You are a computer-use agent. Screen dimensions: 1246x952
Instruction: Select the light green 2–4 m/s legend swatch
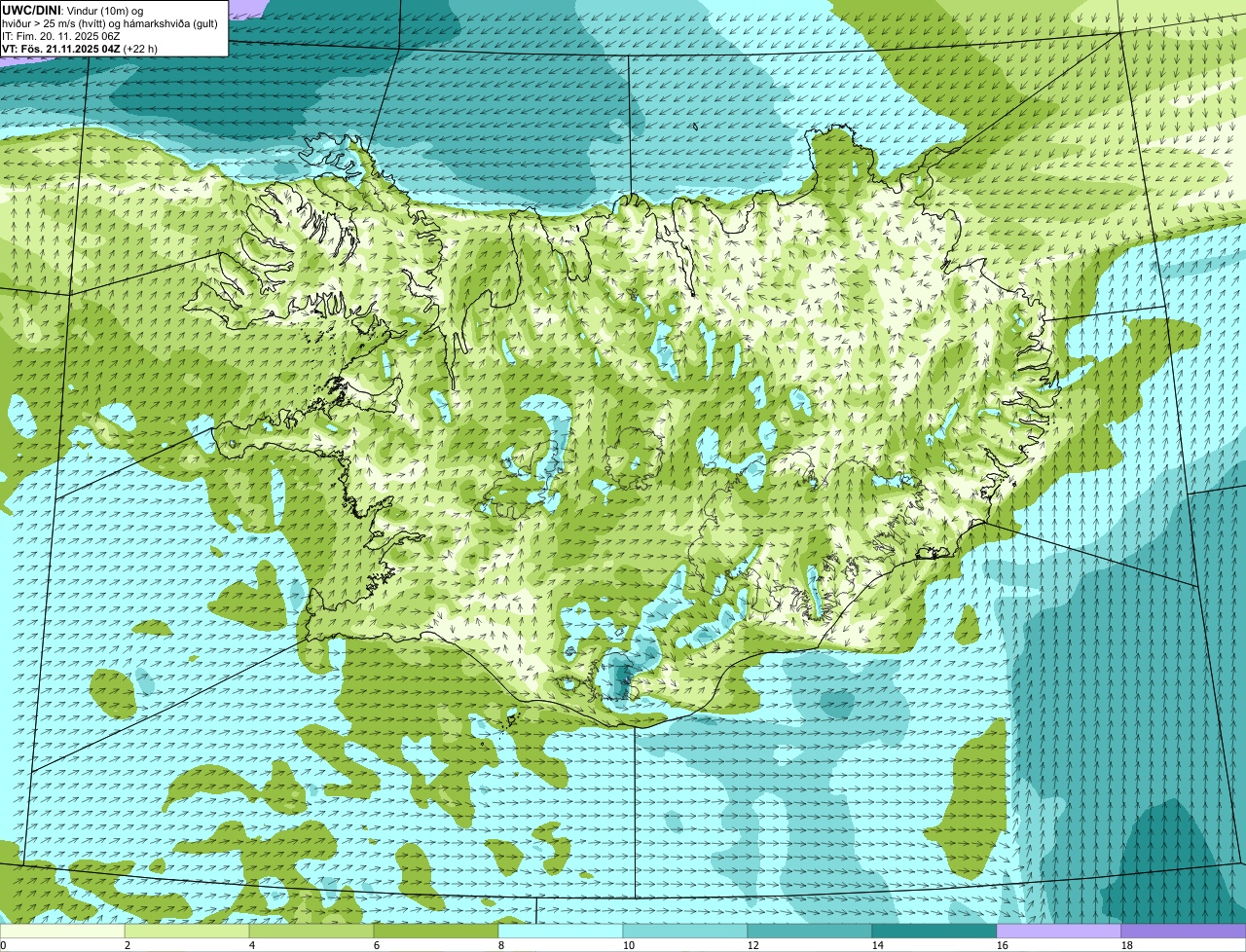[187, 931]
